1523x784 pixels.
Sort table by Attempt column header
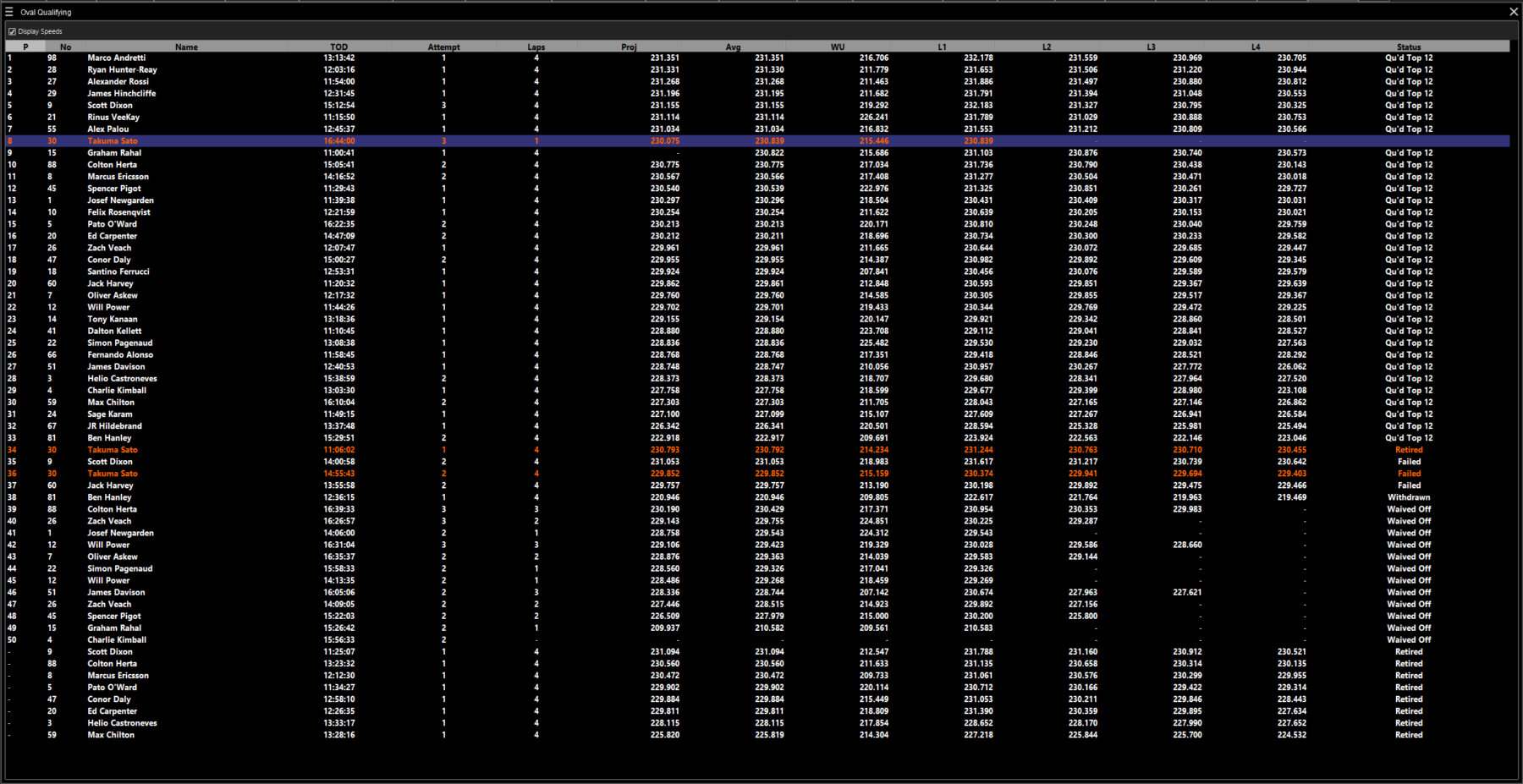tap(443, 47)
